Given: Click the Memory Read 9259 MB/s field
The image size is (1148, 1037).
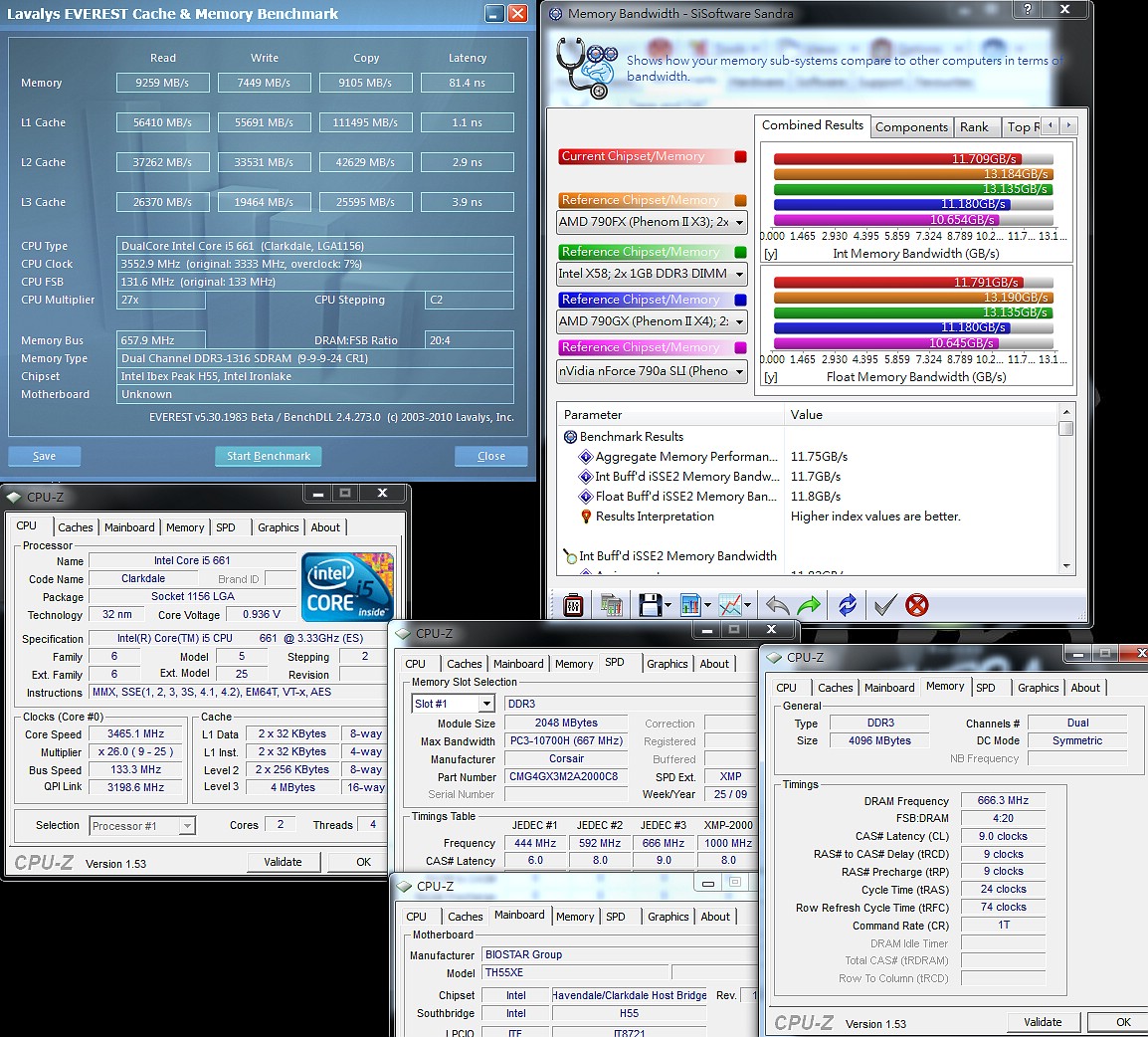Looking at the screenshot, I should 162,83.
